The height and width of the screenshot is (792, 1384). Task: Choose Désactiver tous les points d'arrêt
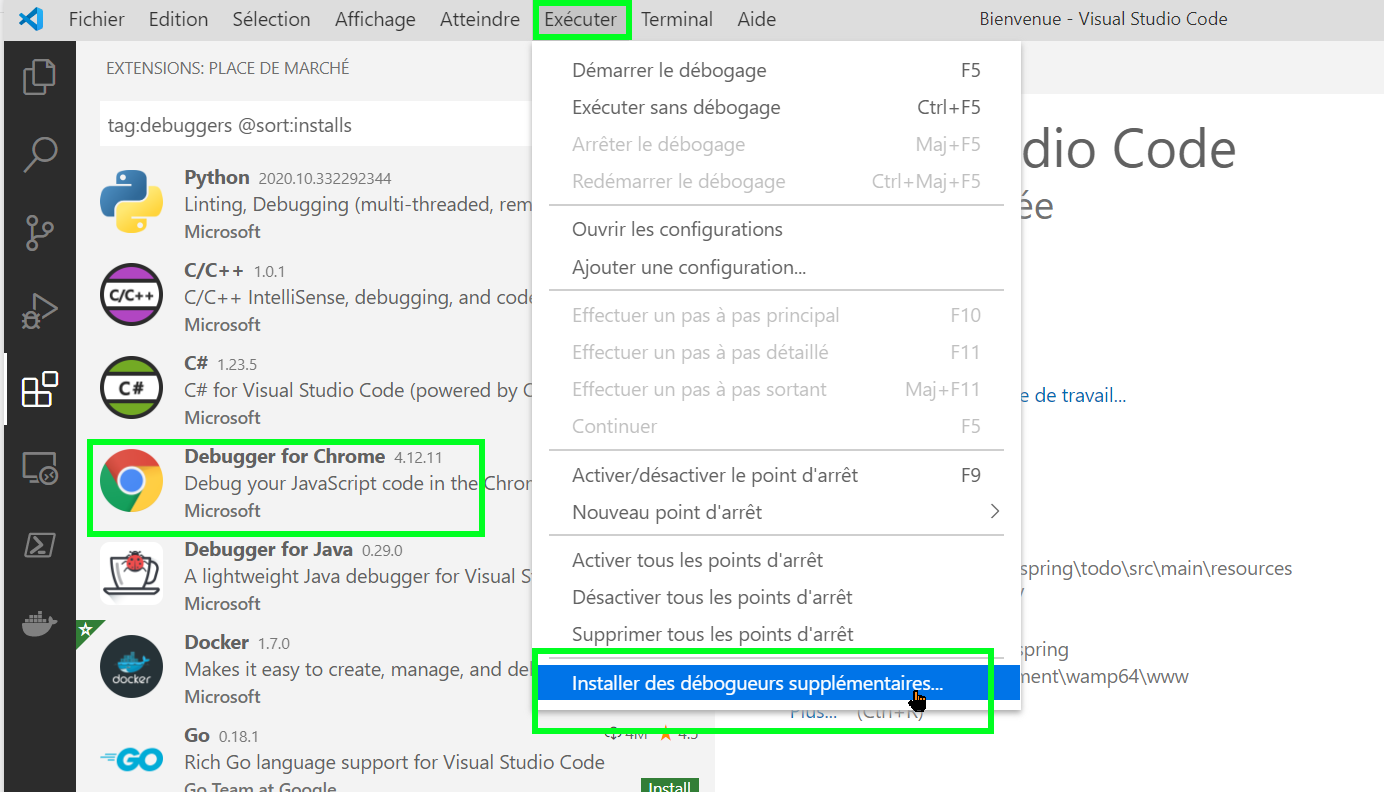[x=776, y=597]
